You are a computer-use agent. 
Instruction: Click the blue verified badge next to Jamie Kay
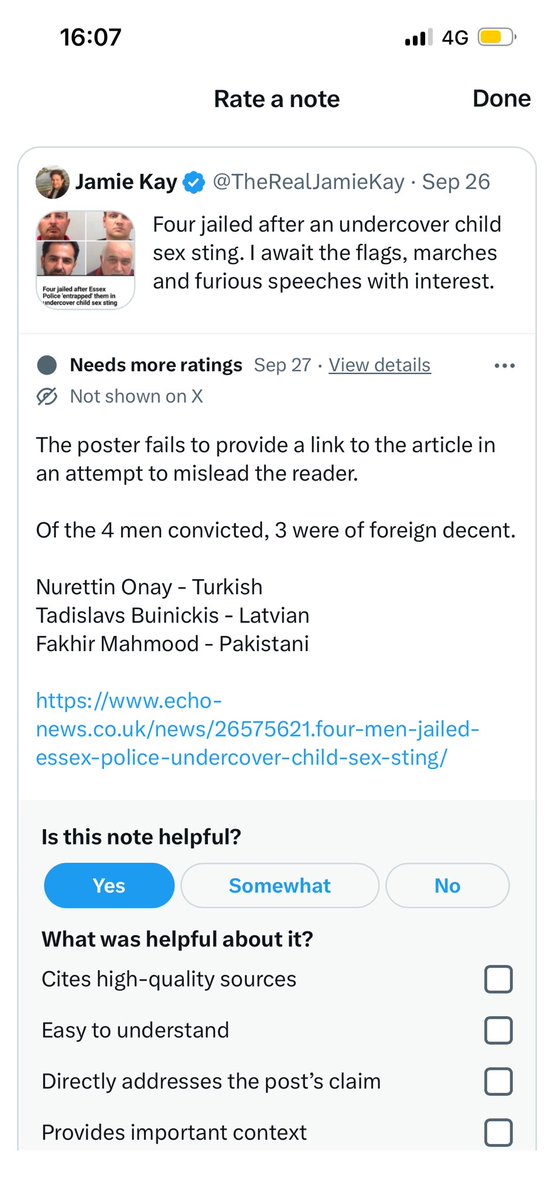(194, 182)
